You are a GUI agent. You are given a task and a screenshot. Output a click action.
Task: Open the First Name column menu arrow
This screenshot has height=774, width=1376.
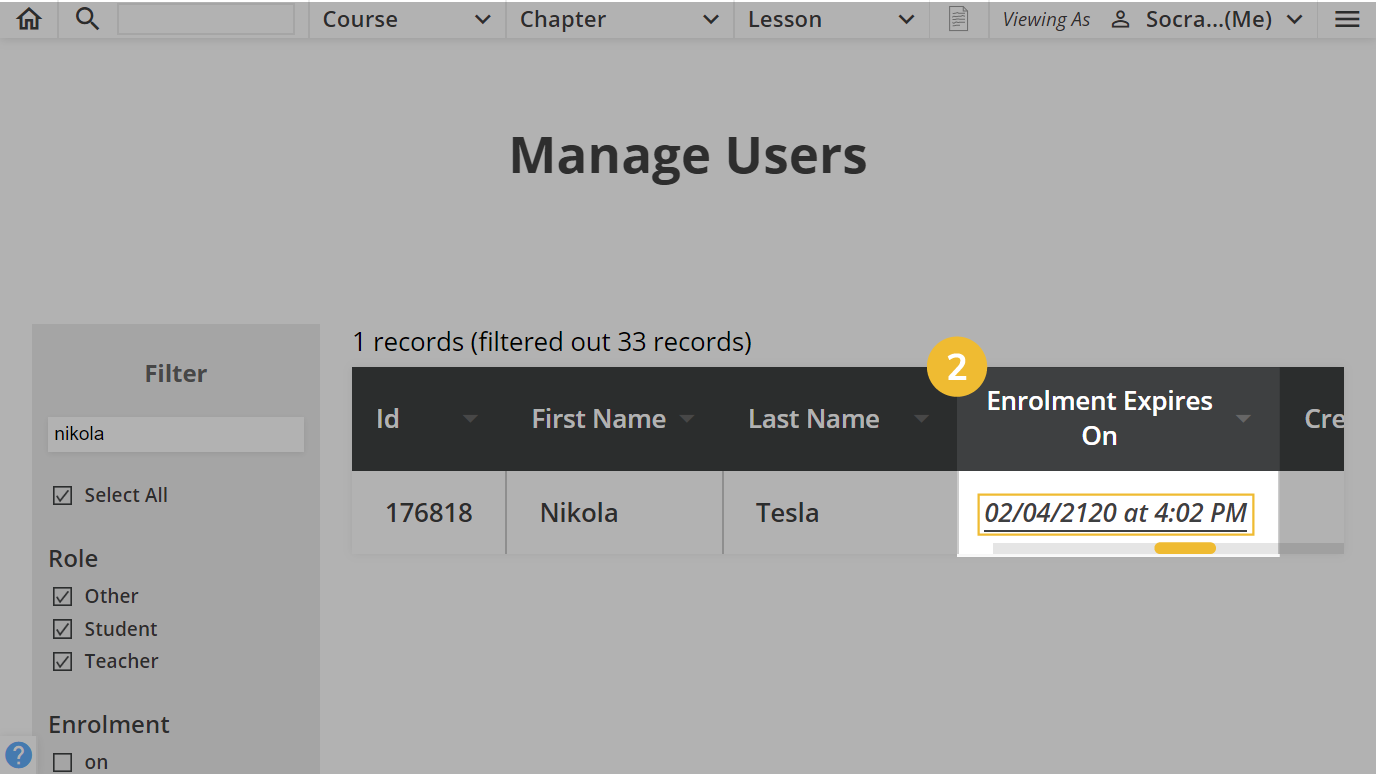pyautogui.click(x=687, y=419)
